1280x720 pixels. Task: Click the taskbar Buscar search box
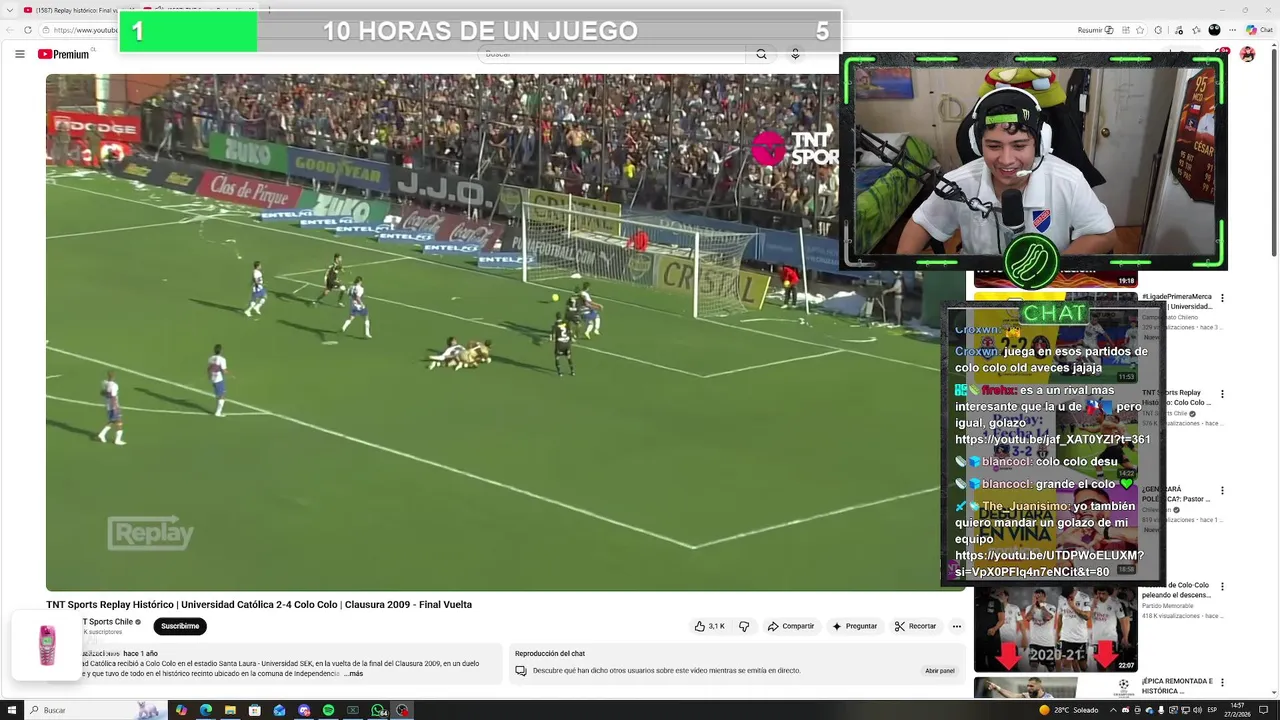(95, 710)
